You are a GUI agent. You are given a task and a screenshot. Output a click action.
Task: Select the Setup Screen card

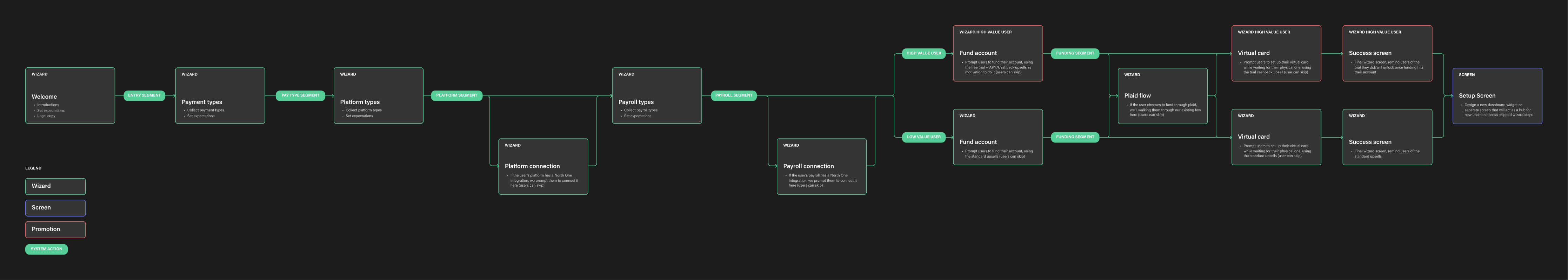(x=1497, y=96)
